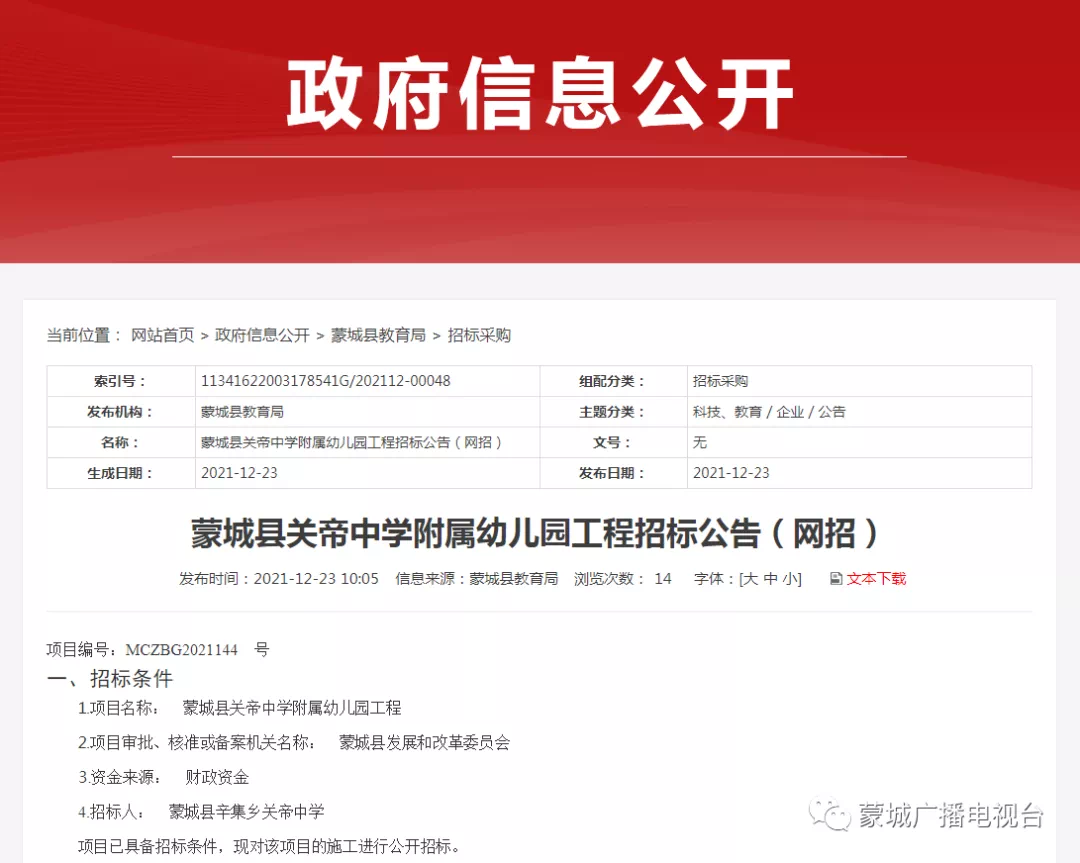
Task: Click the line 1.项目名称
Action: click(x=239, y=708)
